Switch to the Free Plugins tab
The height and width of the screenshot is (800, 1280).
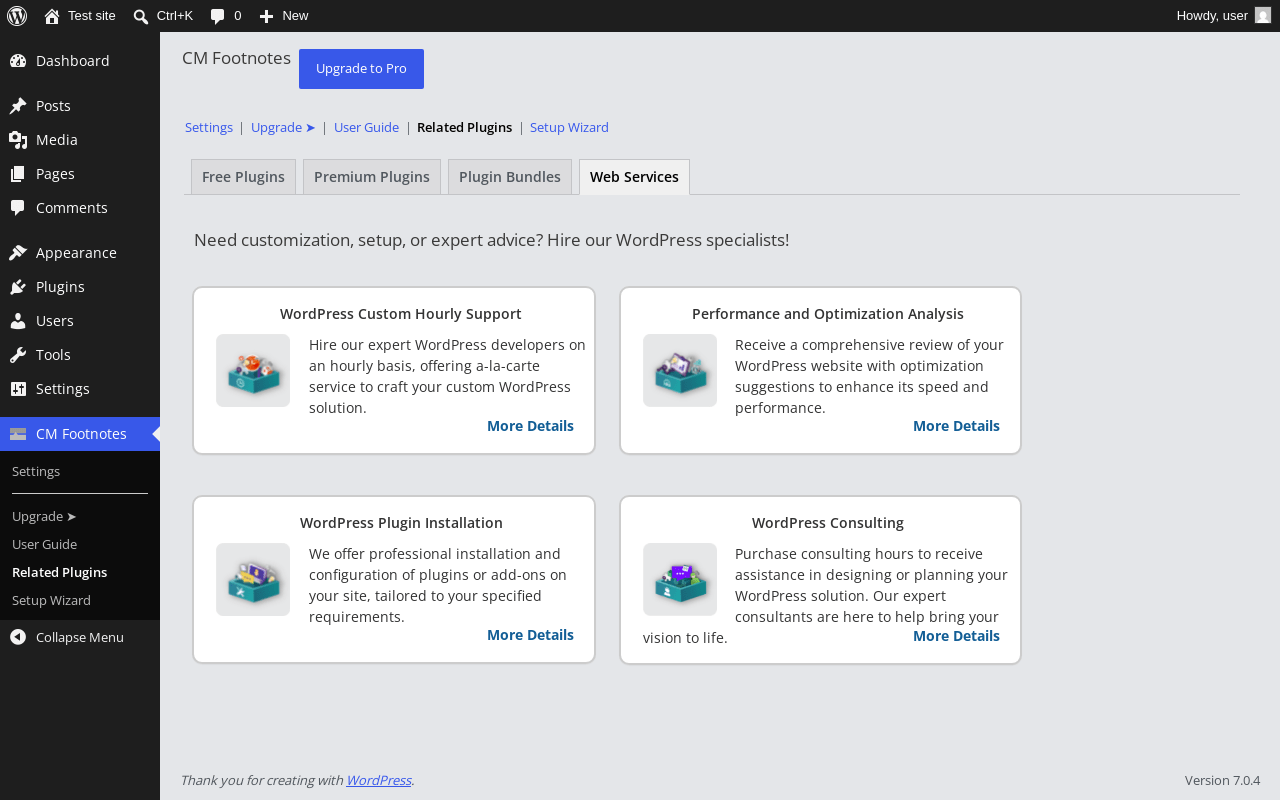coord(243,177)
